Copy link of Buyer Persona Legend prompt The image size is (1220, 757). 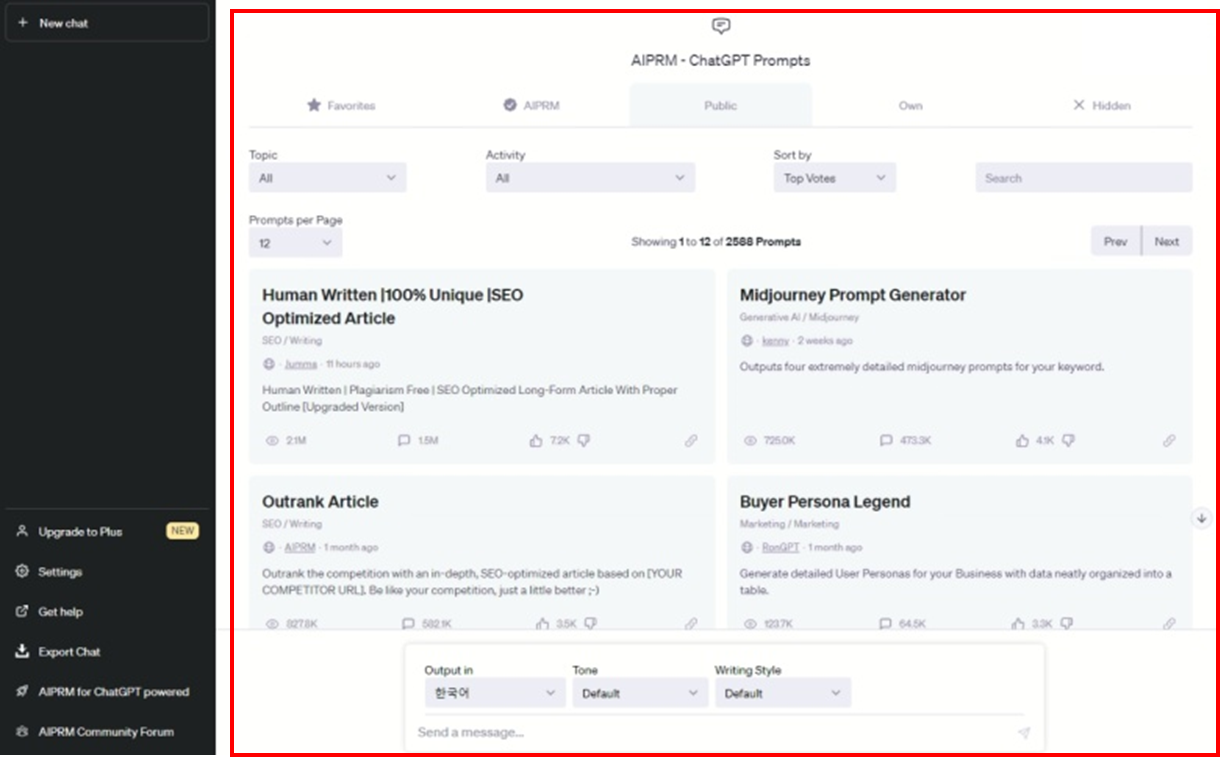pyautogui.click(x=1169, y=623)
